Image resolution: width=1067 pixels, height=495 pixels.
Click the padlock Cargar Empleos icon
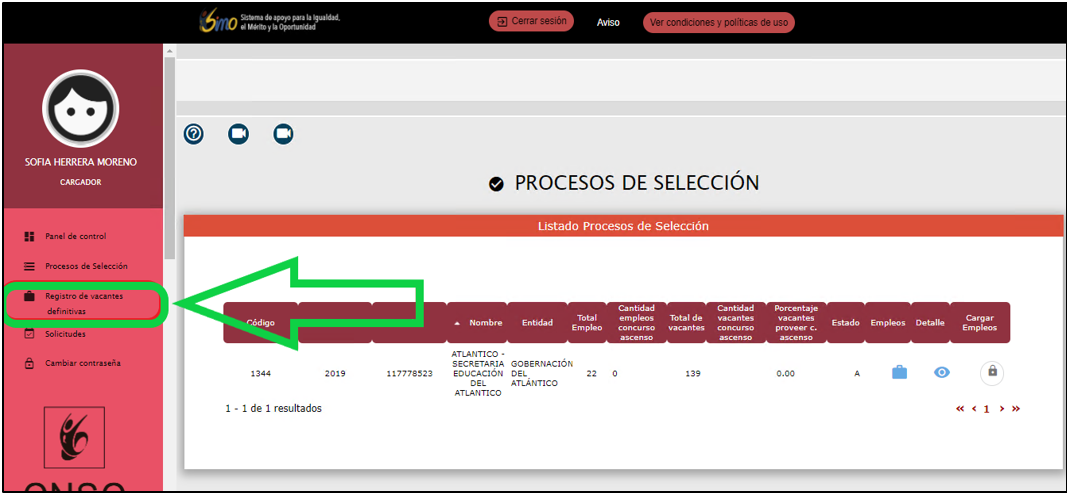coord(991,372)
